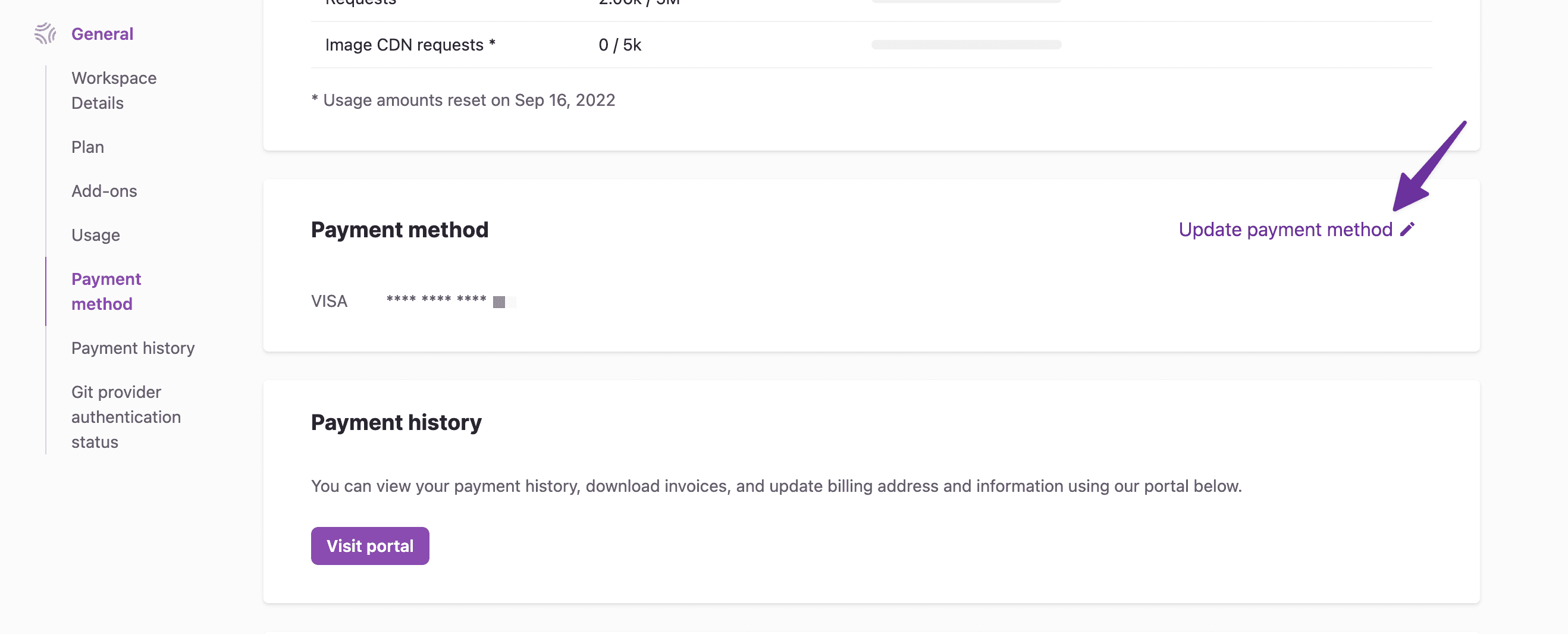Open Git provider authentication status
Screen dimensions: 1568x634
(x=126, y=417)
